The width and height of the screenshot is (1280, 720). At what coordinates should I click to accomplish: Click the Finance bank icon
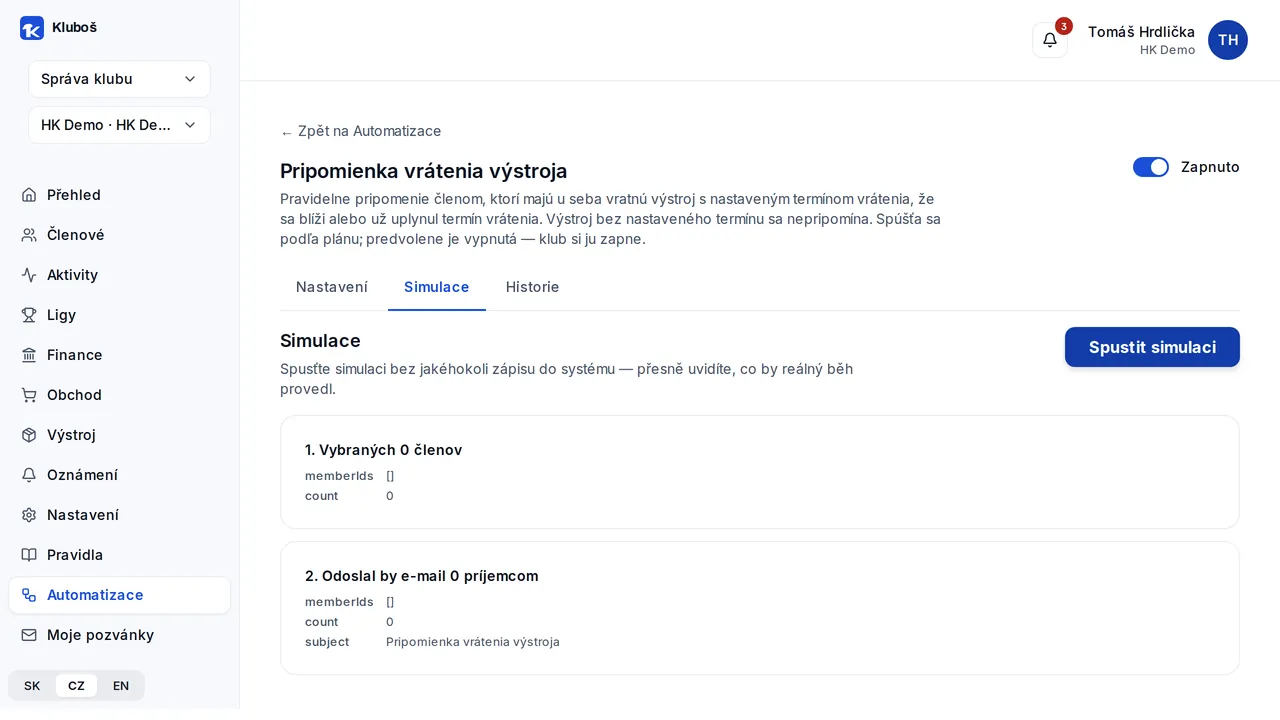(29, 355)
